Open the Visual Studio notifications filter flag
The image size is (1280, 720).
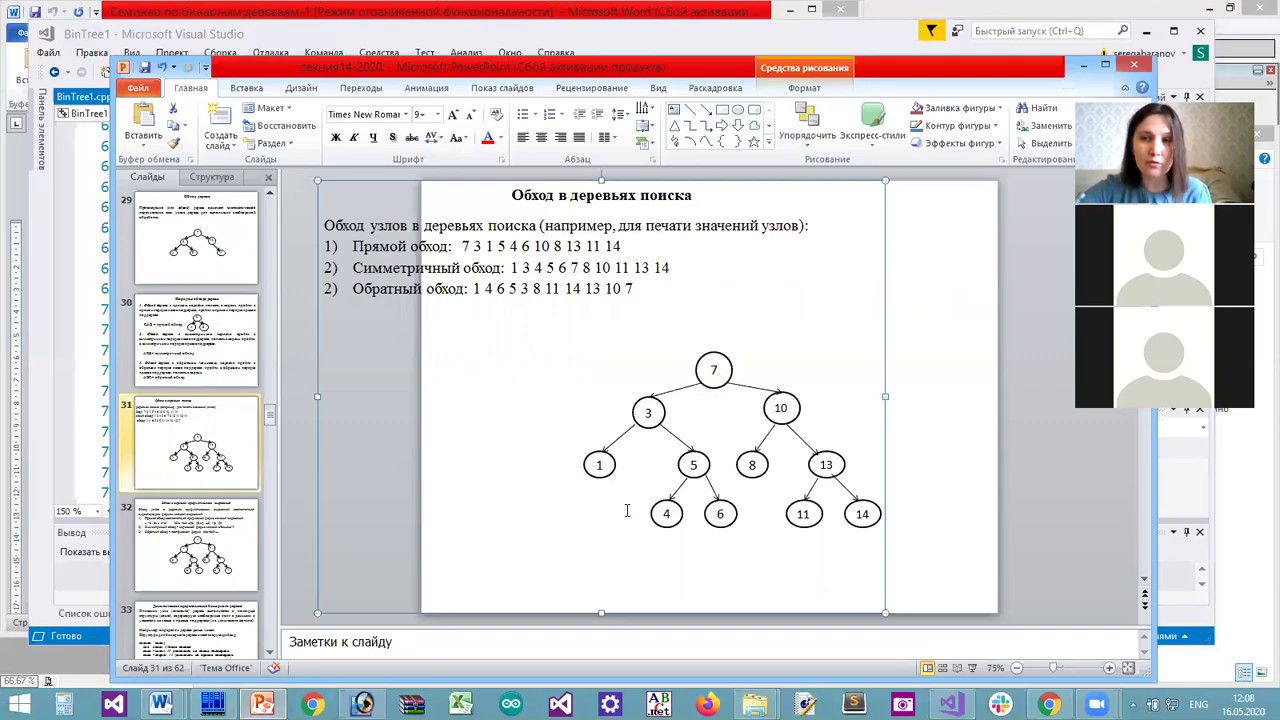click(x=931, y=31)
